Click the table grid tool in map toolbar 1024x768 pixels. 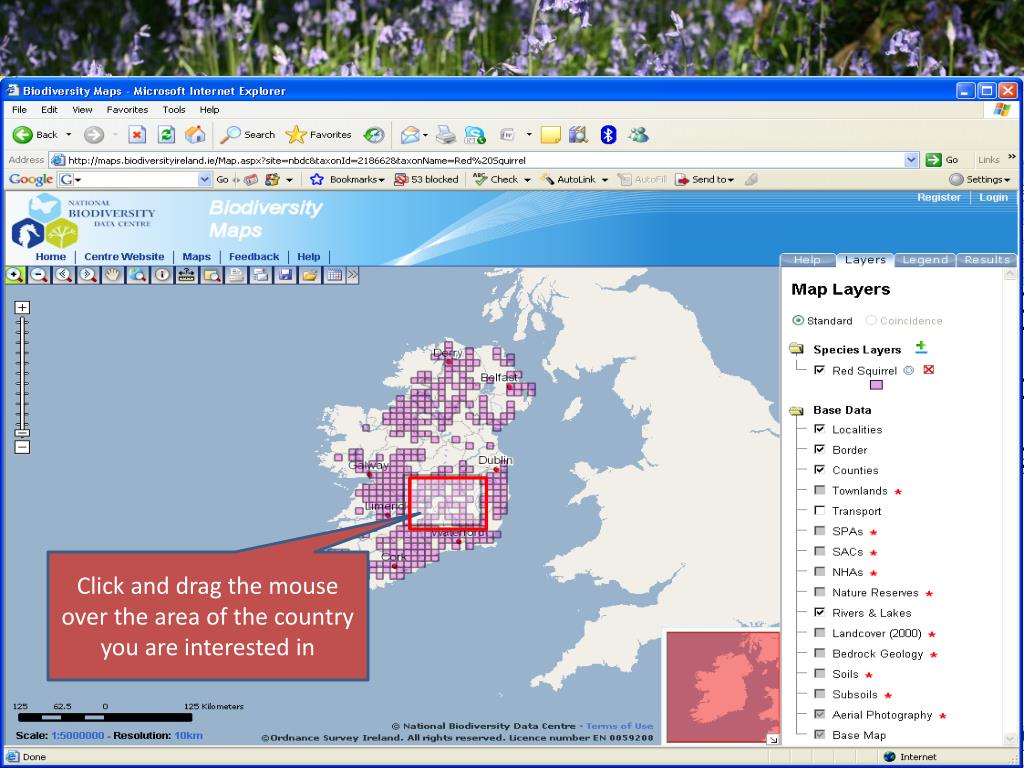point(334,275)
